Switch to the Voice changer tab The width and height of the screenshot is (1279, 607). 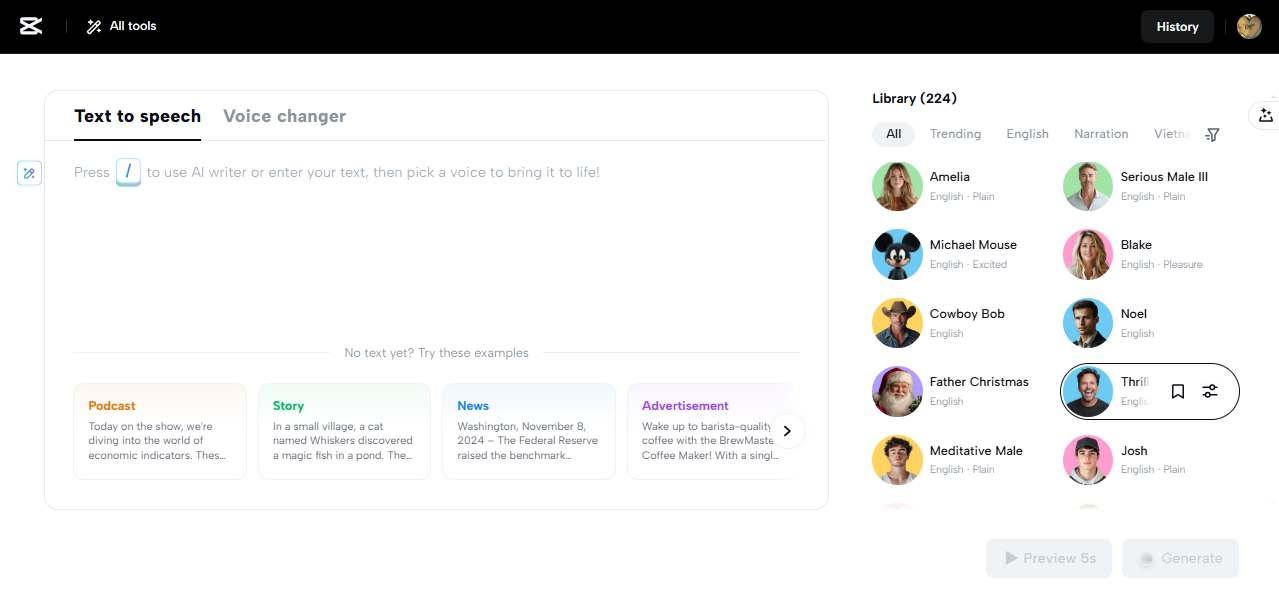coord(284,116)
